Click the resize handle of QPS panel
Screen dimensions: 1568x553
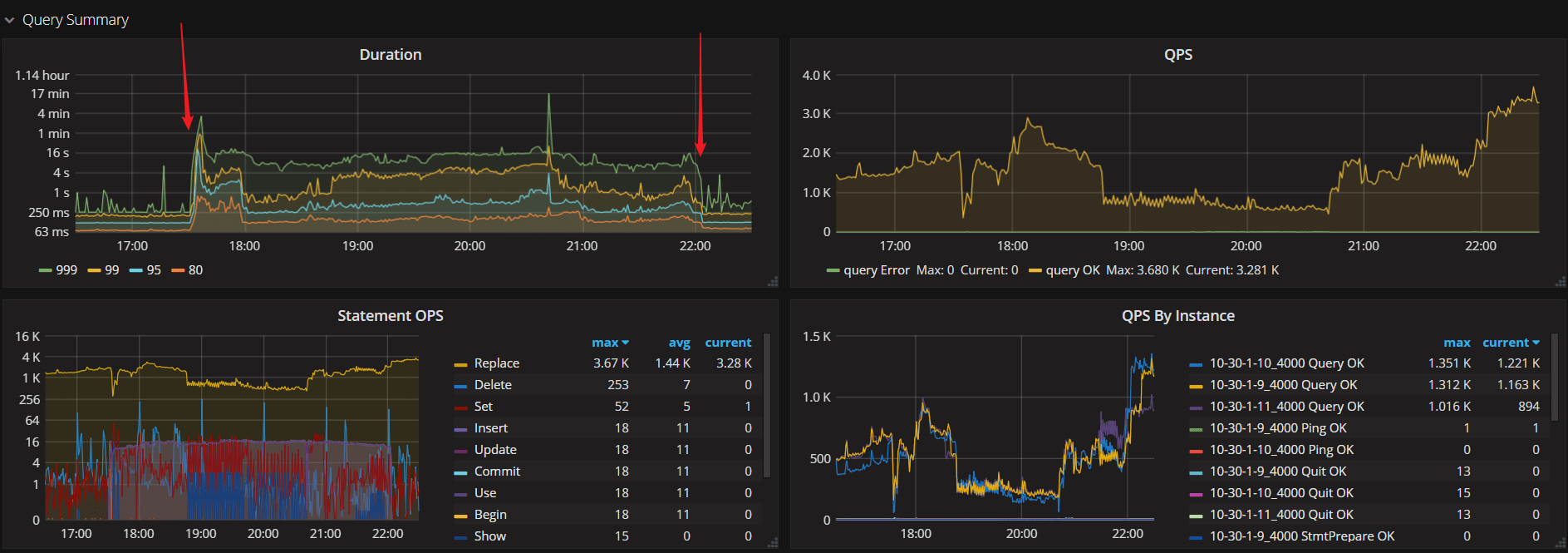point(1560,282)
